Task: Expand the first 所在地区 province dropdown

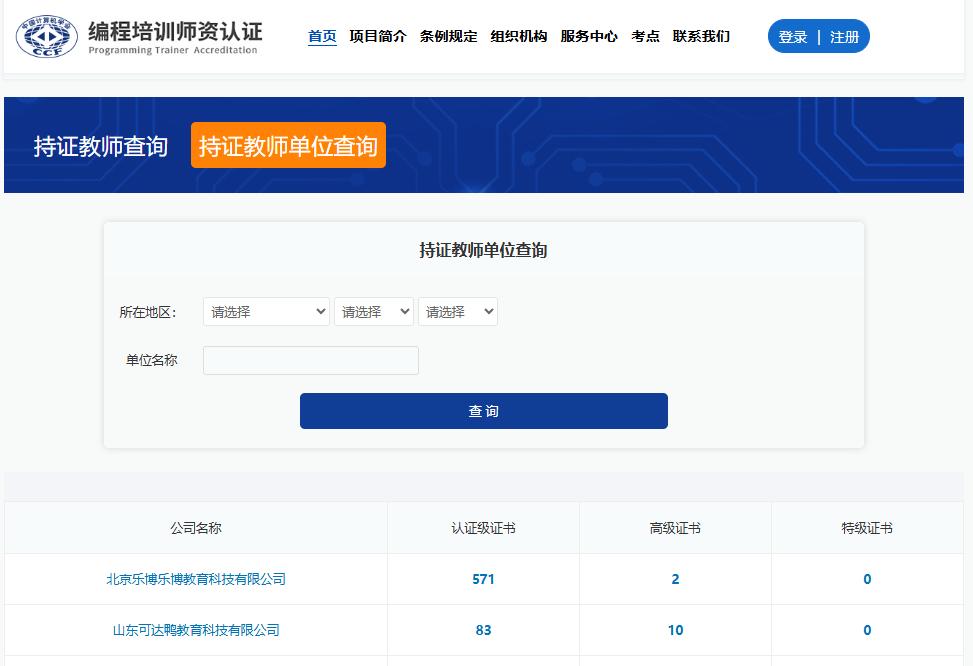Action: (x=266, y=312)
